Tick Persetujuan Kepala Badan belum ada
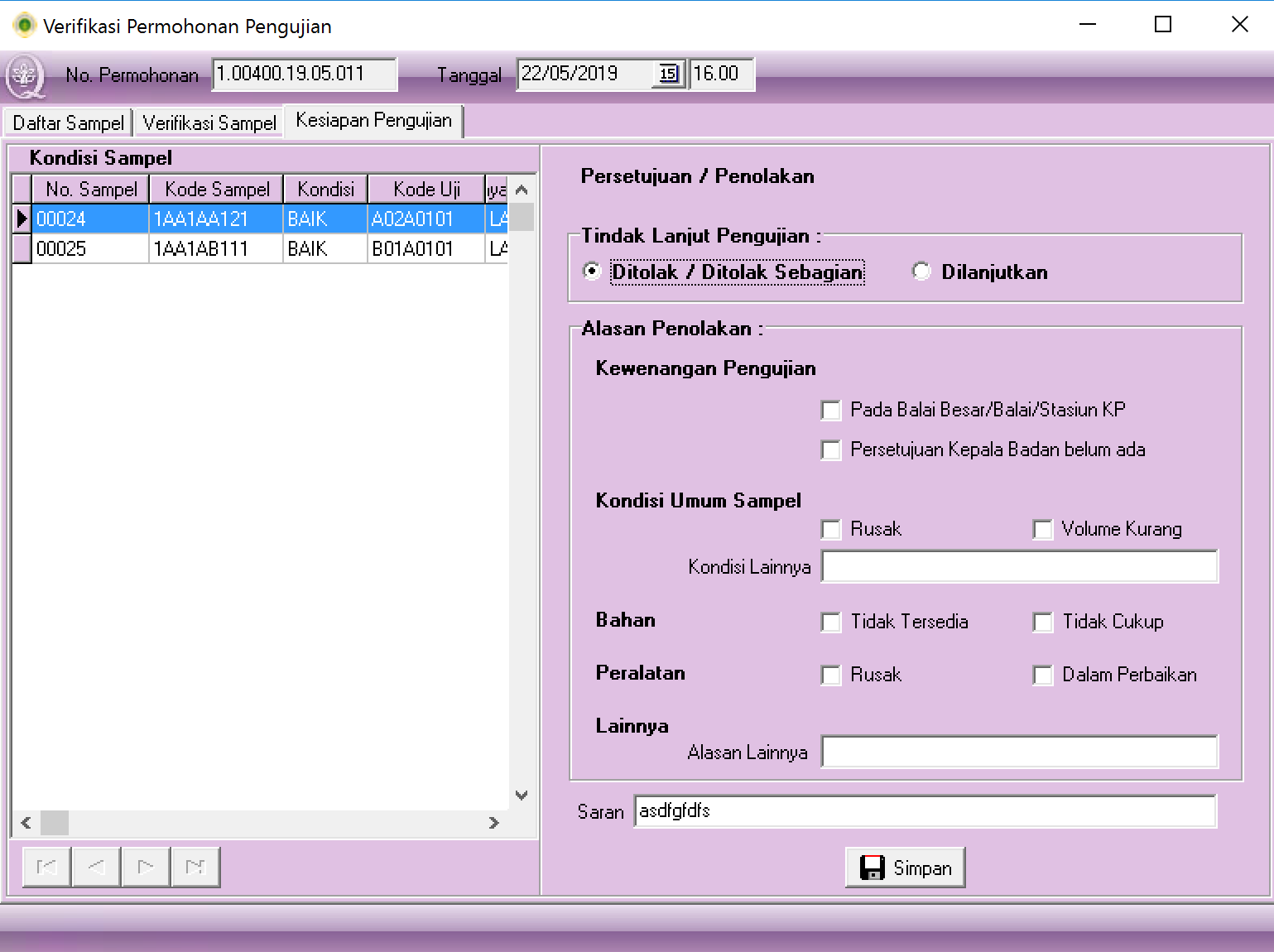1274x952 pixels. 830,450
